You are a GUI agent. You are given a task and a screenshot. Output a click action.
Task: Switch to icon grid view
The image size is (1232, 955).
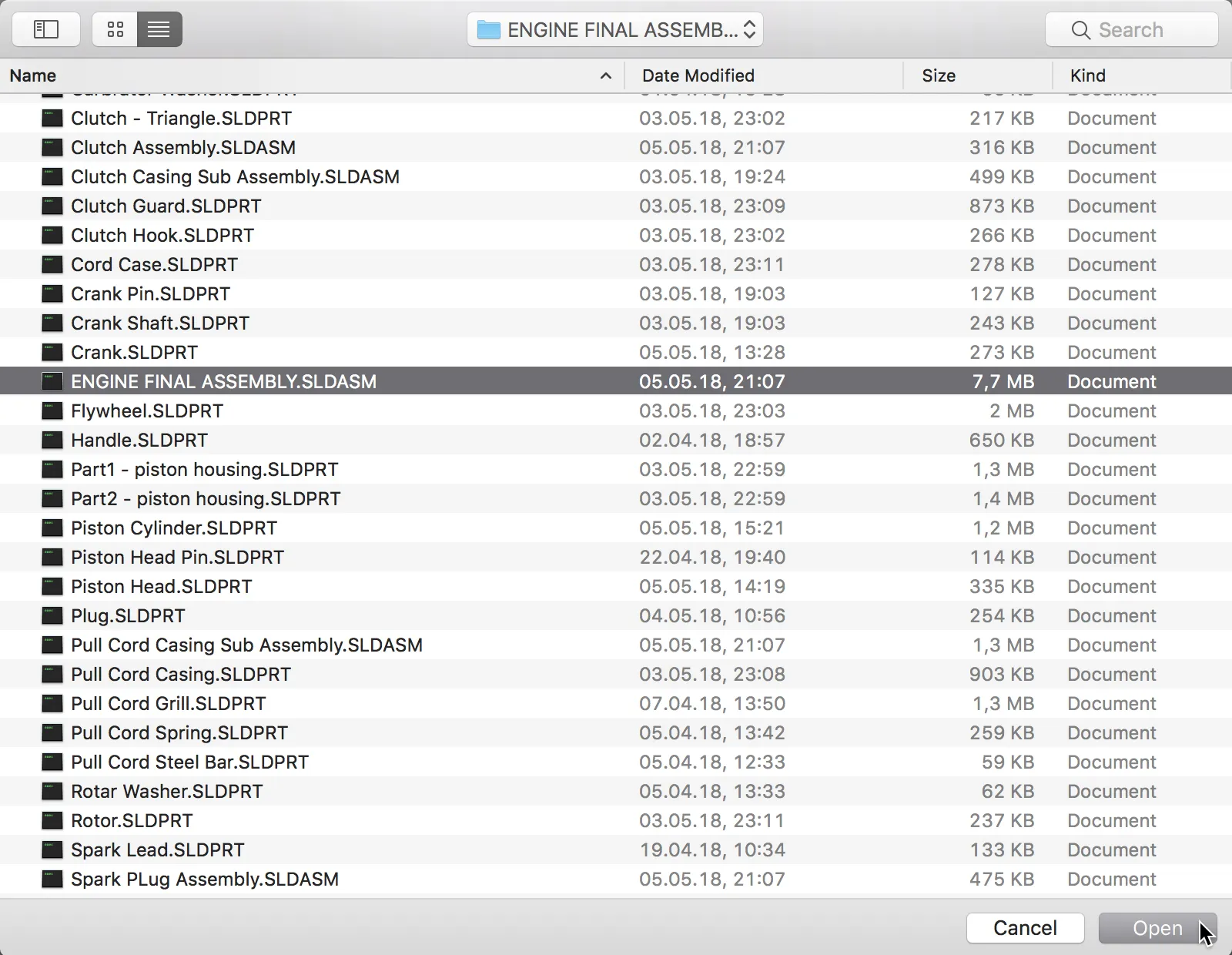[115, 29]
